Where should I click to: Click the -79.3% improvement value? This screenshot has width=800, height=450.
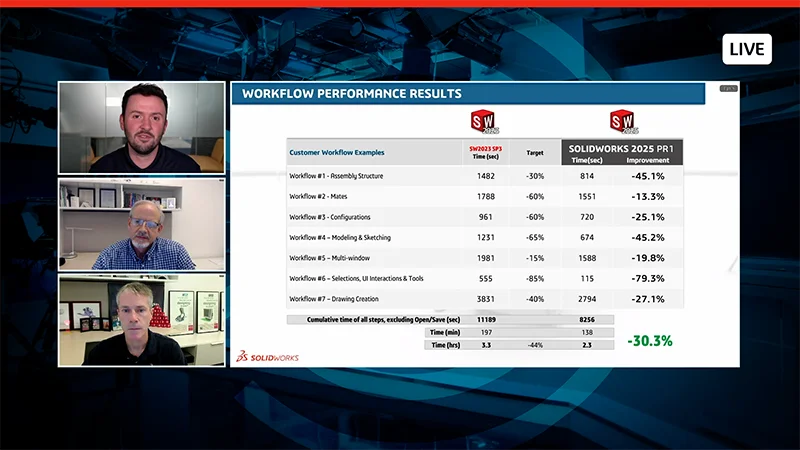click(x=648, y=278)
